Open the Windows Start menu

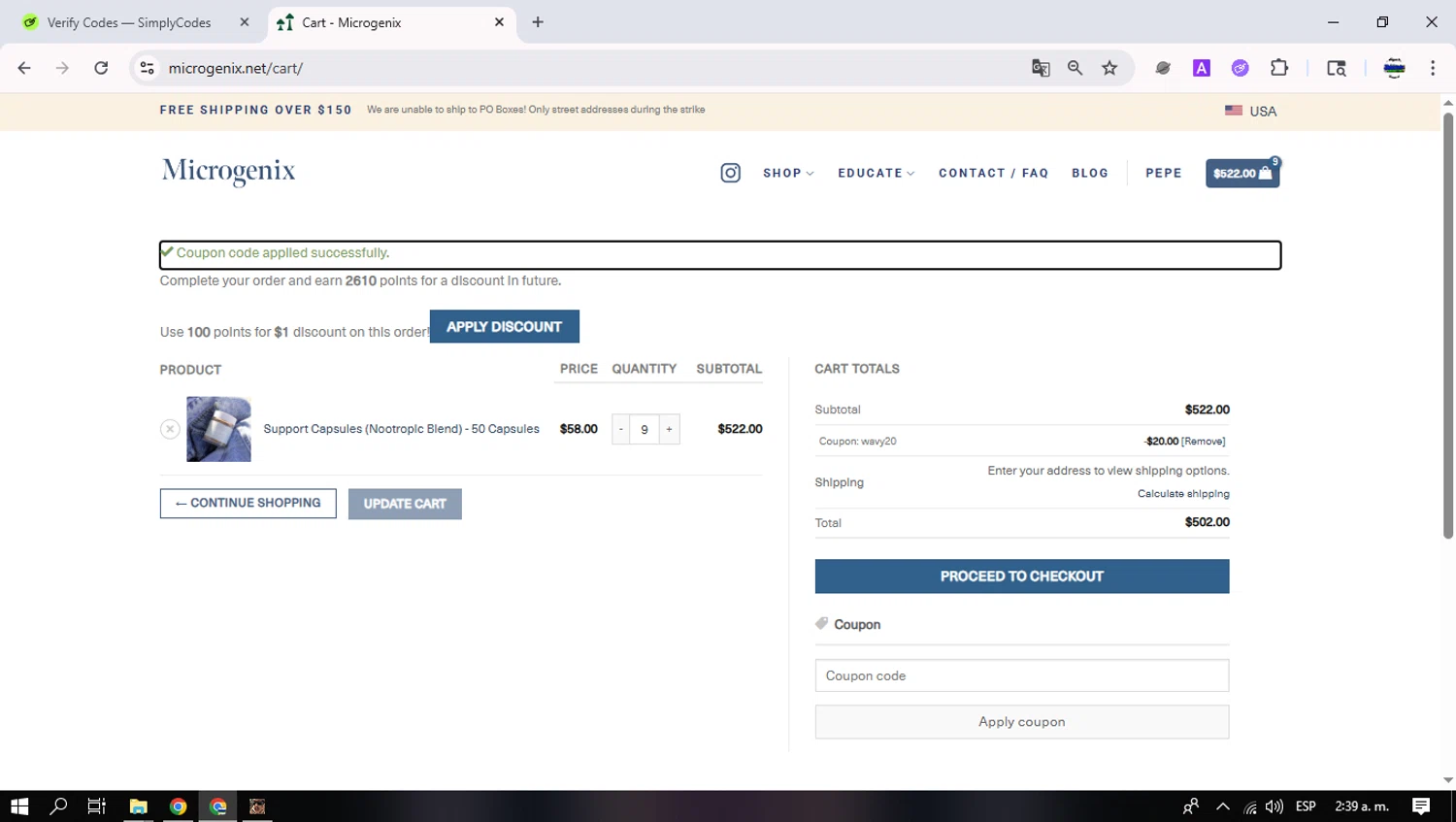tap(19, 806)
